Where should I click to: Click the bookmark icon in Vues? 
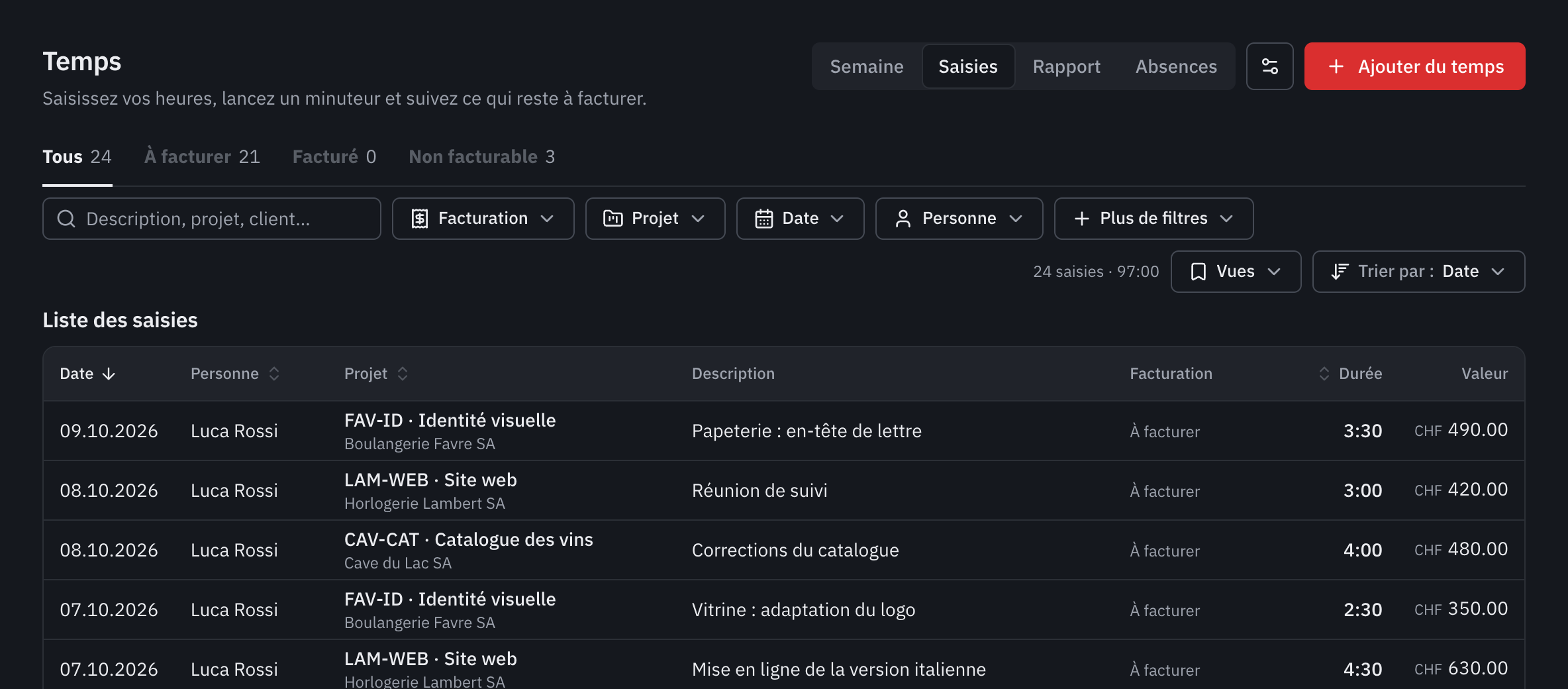point(1198,272)
